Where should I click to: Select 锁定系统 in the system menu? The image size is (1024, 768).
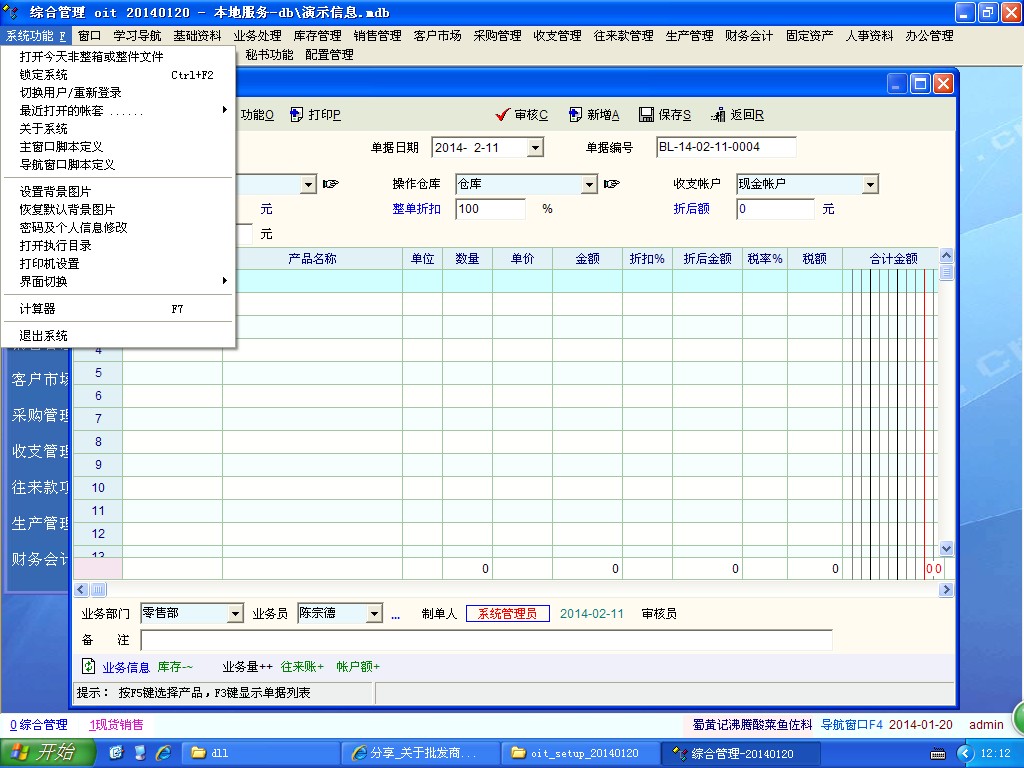point(44,75)
